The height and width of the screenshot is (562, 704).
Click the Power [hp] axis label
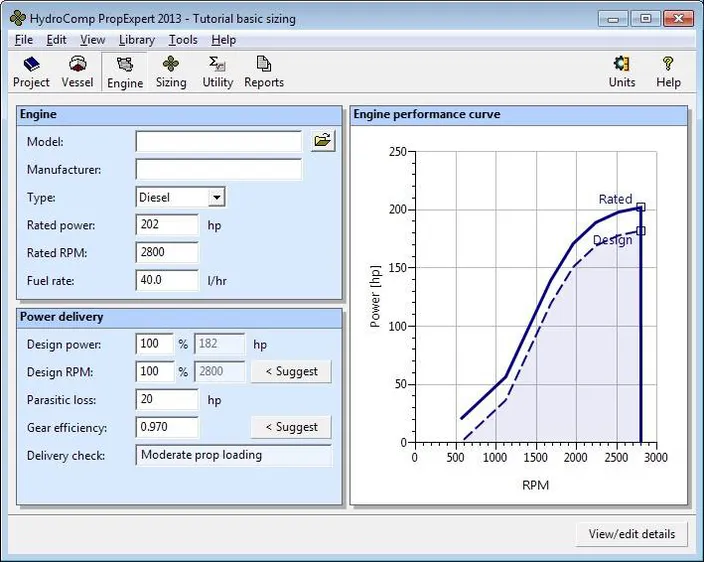point(375,296)
